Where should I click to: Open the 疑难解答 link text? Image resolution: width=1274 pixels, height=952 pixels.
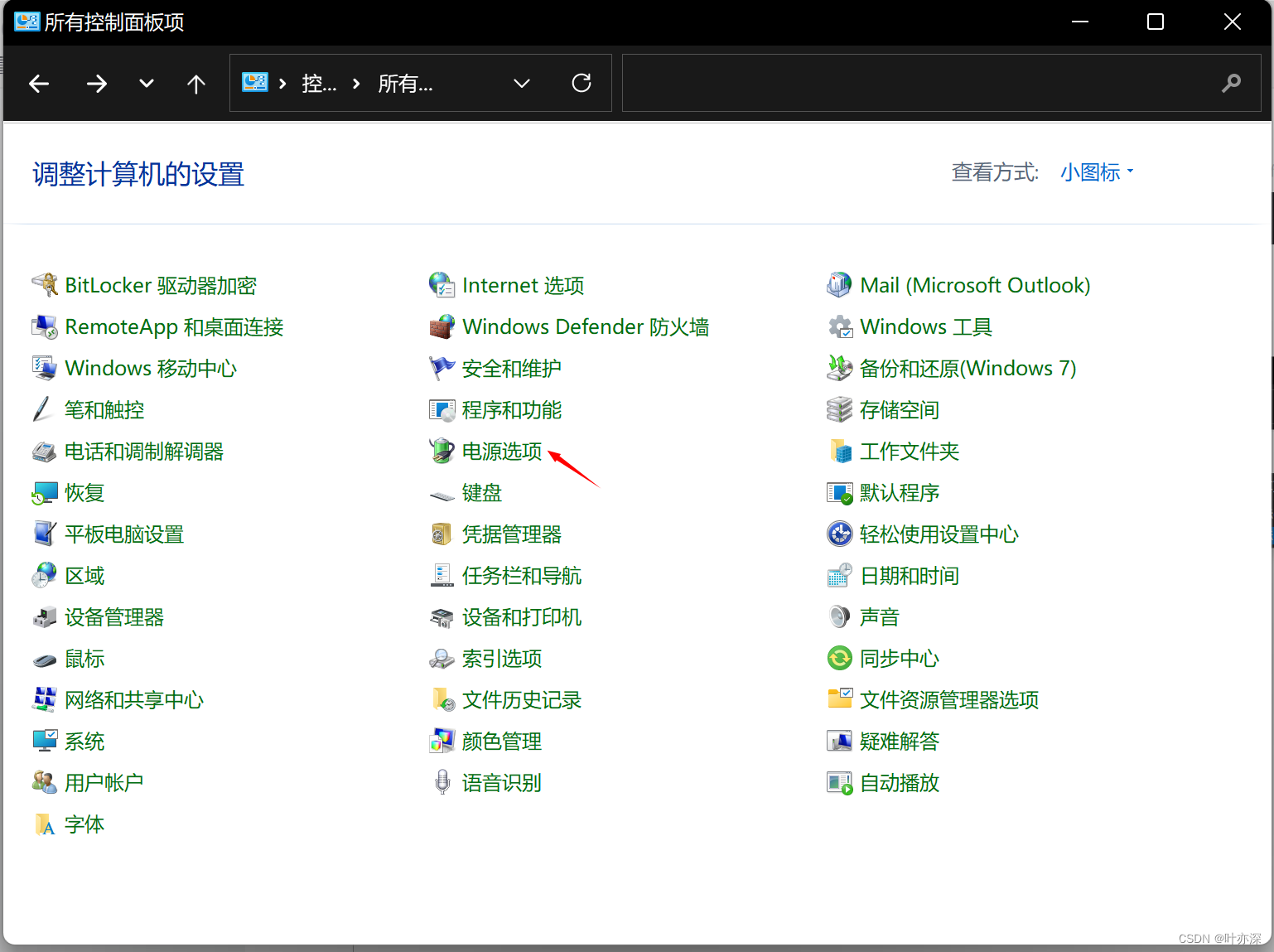(900, 741)
